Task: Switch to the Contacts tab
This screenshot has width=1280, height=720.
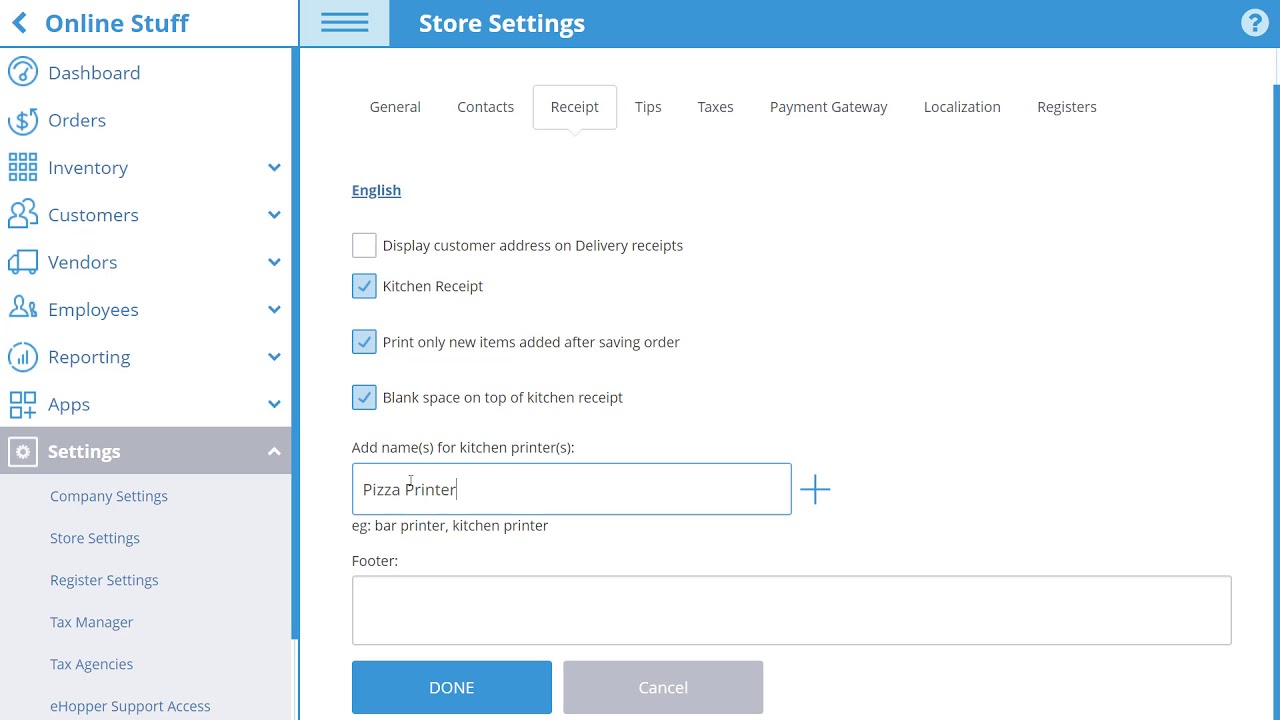Action: 485,107
